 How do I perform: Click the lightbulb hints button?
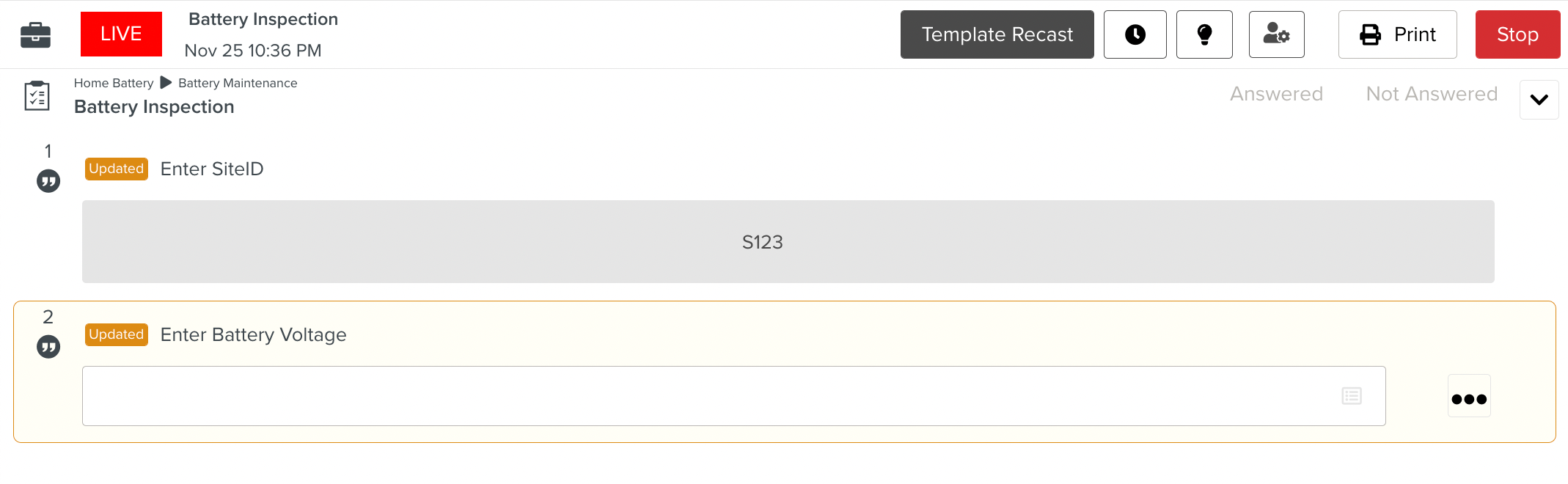click(x=1204, y=34)
